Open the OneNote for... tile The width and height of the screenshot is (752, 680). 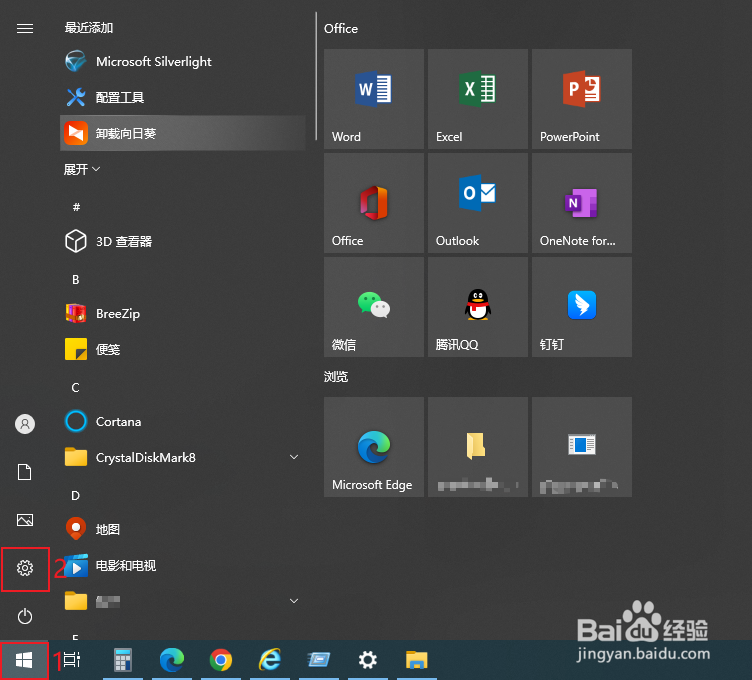point(582,203)
